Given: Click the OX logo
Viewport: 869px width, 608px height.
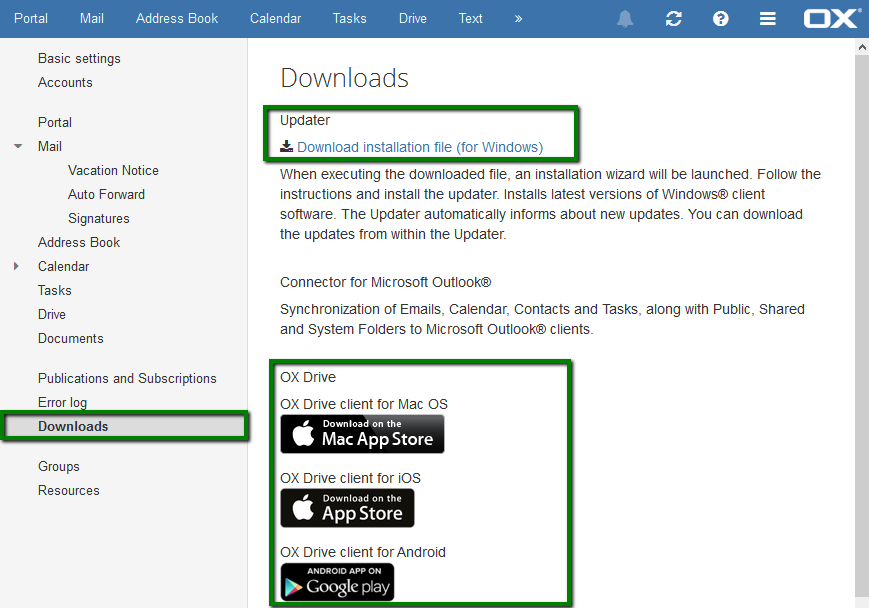Looking at the screenshot, I should (832, 18).
